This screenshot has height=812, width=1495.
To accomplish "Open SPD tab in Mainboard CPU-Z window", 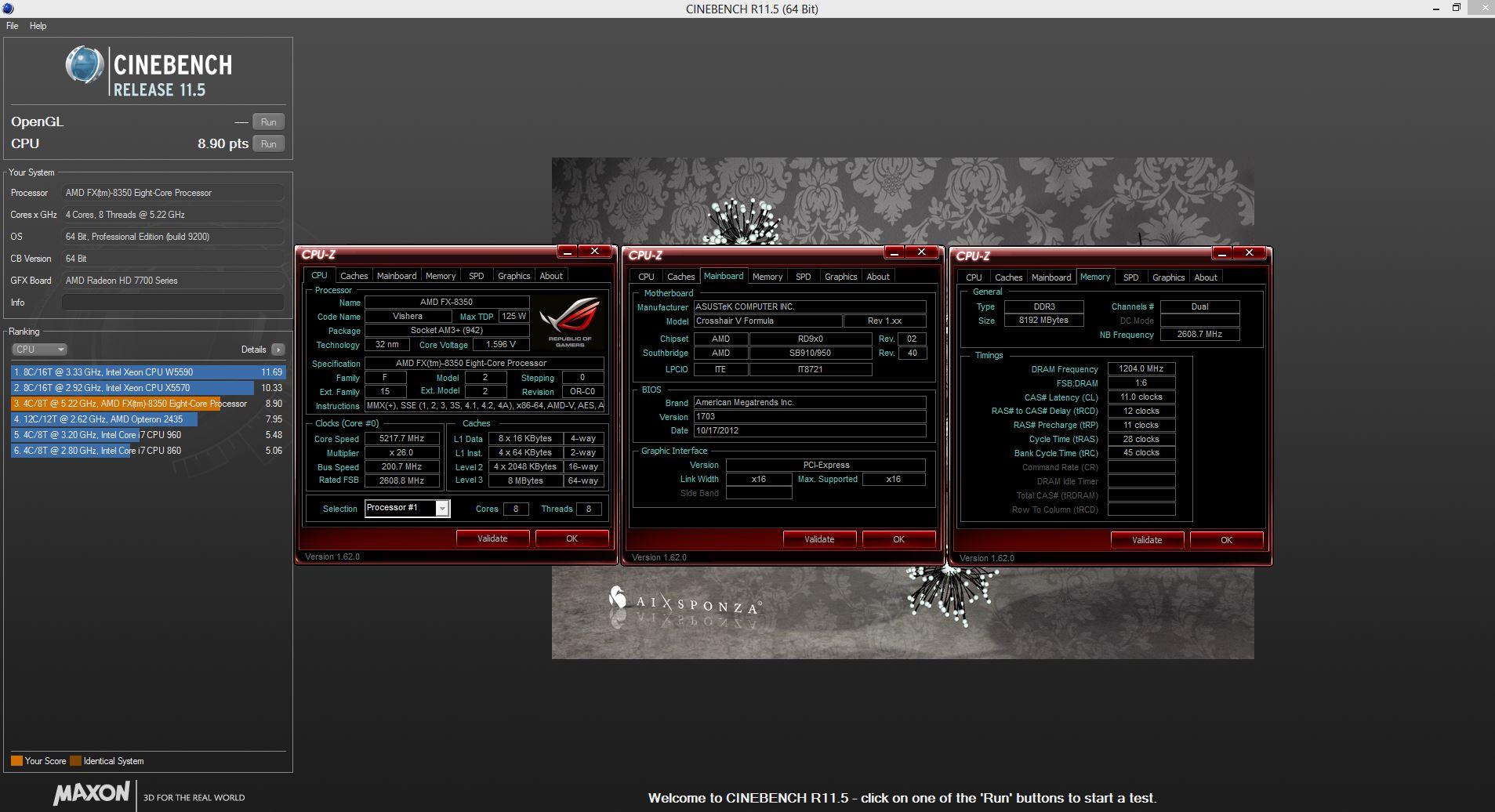I will pyautogui.click(x=803, y=277).
